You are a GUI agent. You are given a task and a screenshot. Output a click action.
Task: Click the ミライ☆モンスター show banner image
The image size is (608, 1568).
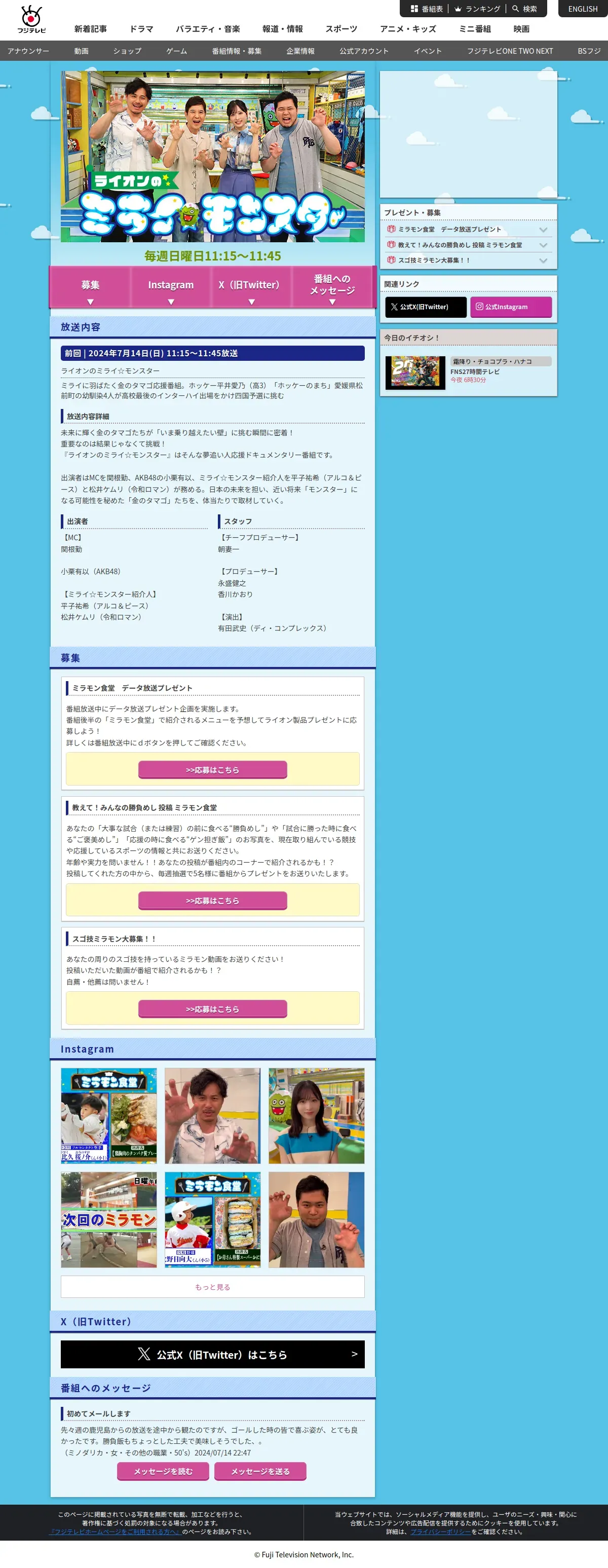click(x=212, y=157)
